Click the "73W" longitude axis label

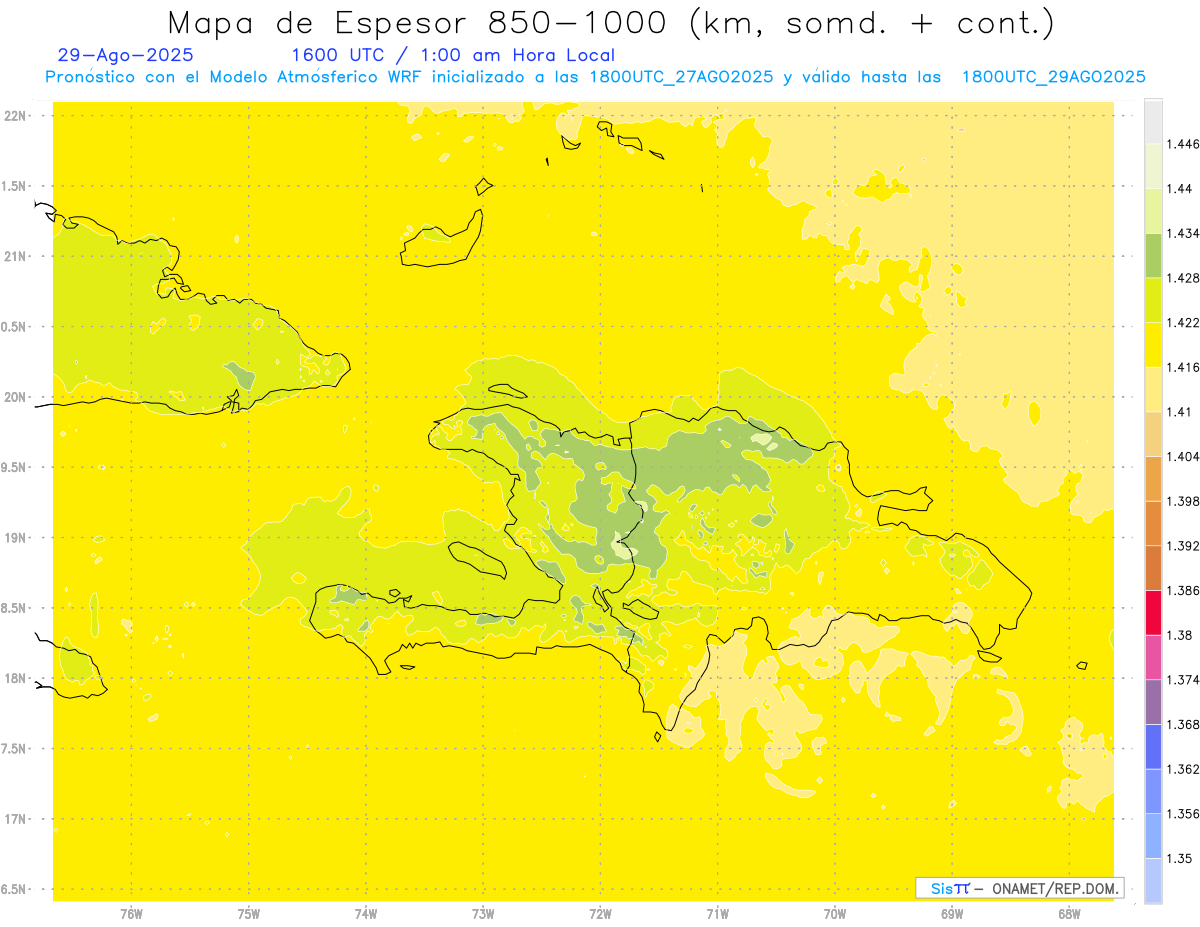click(x=483, y=914)
